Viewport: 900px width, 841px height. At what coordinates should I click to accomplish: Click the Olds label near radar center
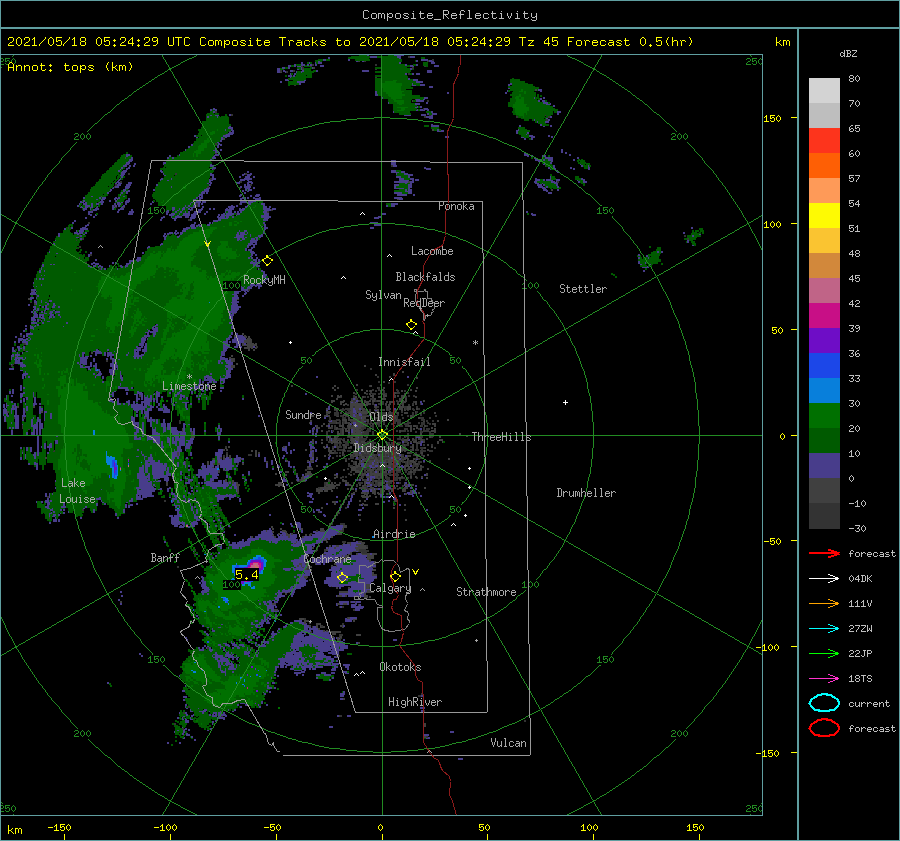(381, 417)
